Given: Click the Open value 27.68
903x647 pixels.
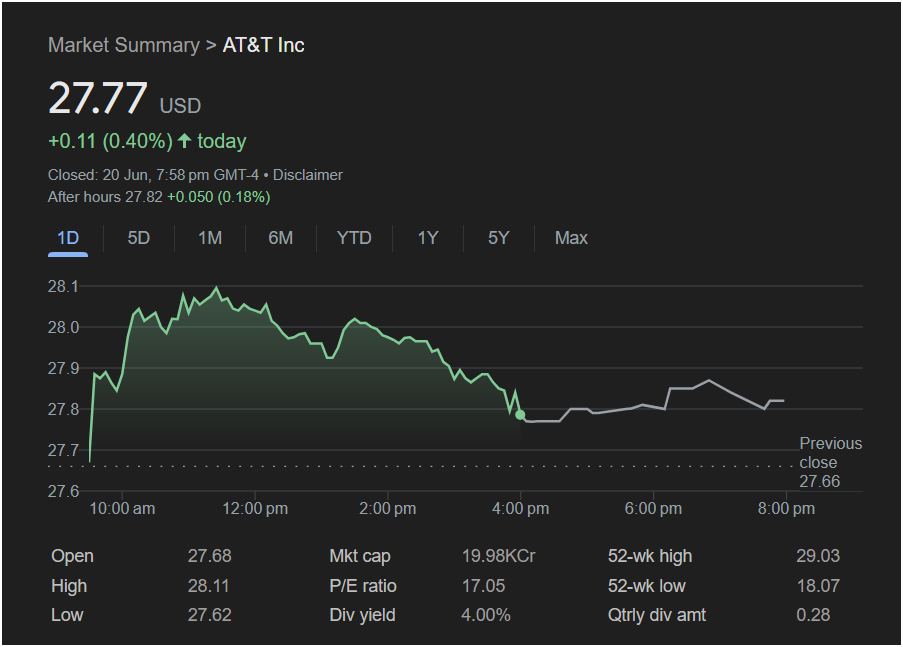Looking at the screenshot, I should tap(210, 556).
